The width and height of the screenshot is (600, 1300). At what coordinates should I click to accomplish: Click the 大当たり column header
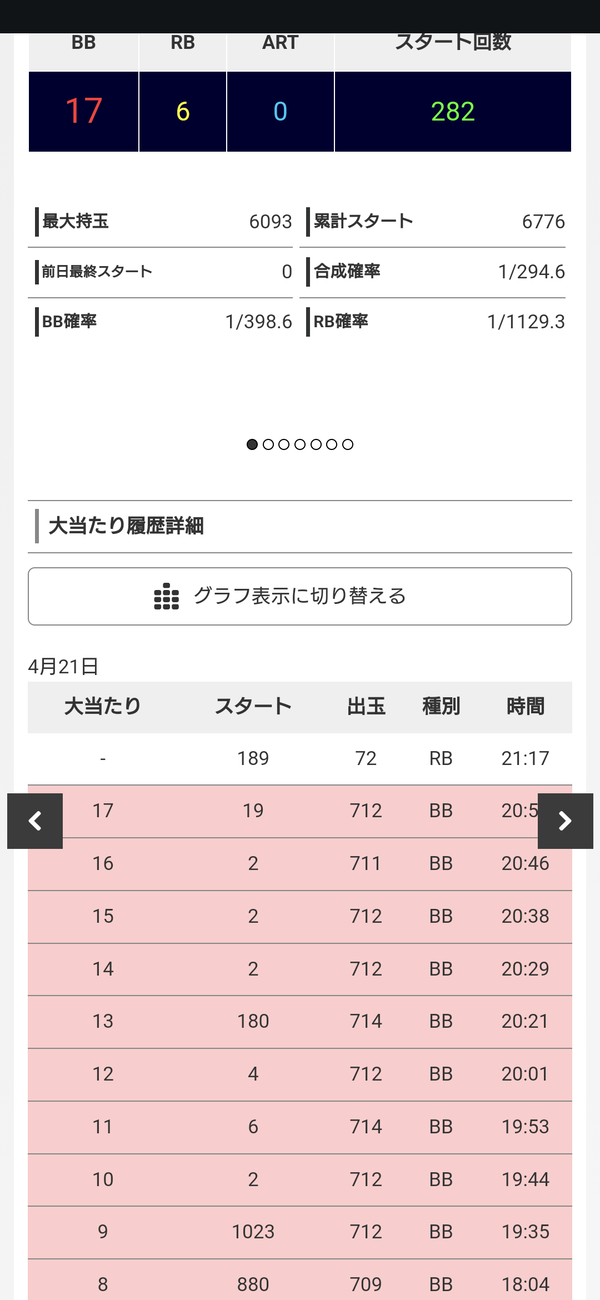(x=103, y=706)
